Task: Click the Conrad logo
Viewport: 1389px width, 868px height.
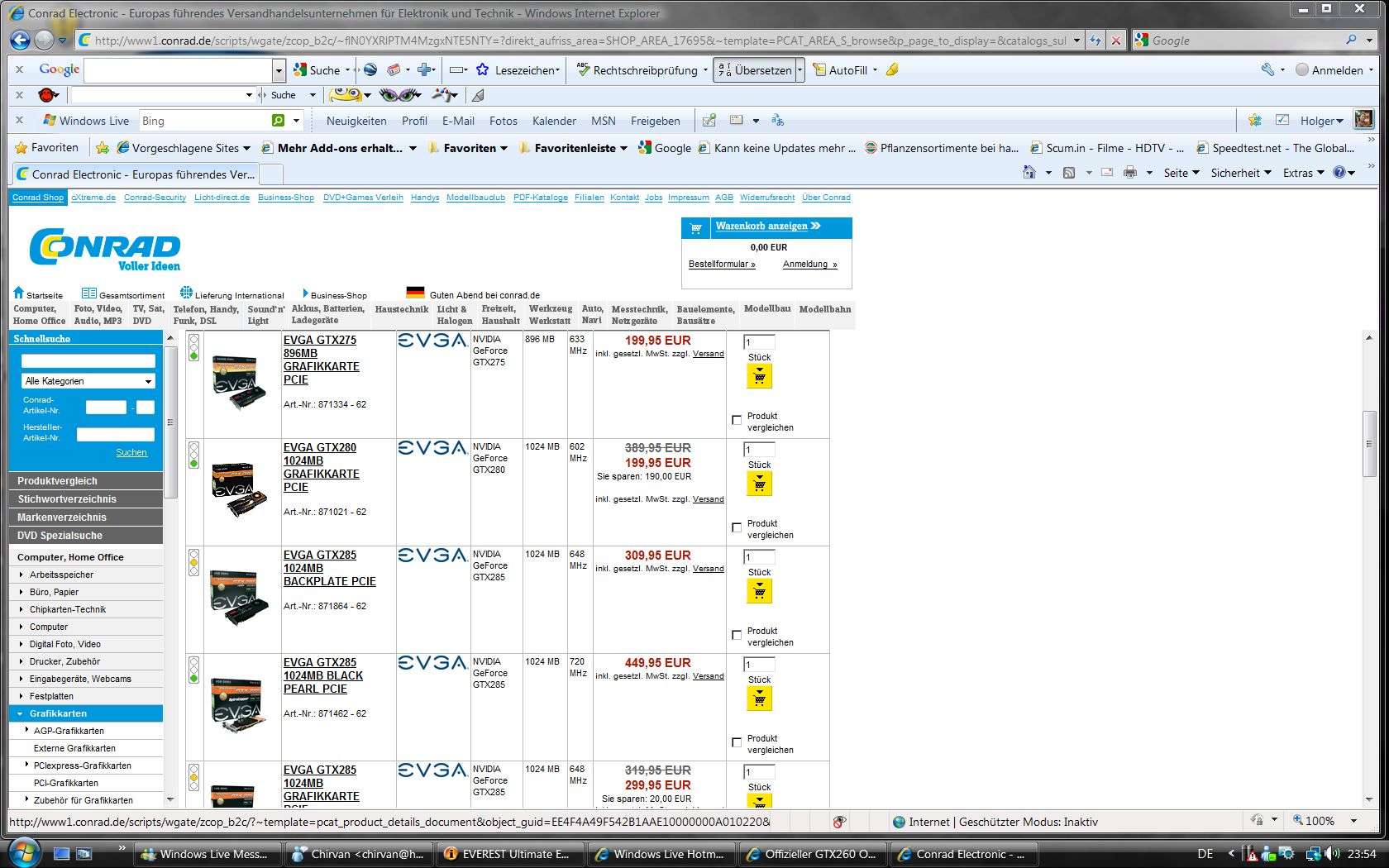Action: (105, 249)
